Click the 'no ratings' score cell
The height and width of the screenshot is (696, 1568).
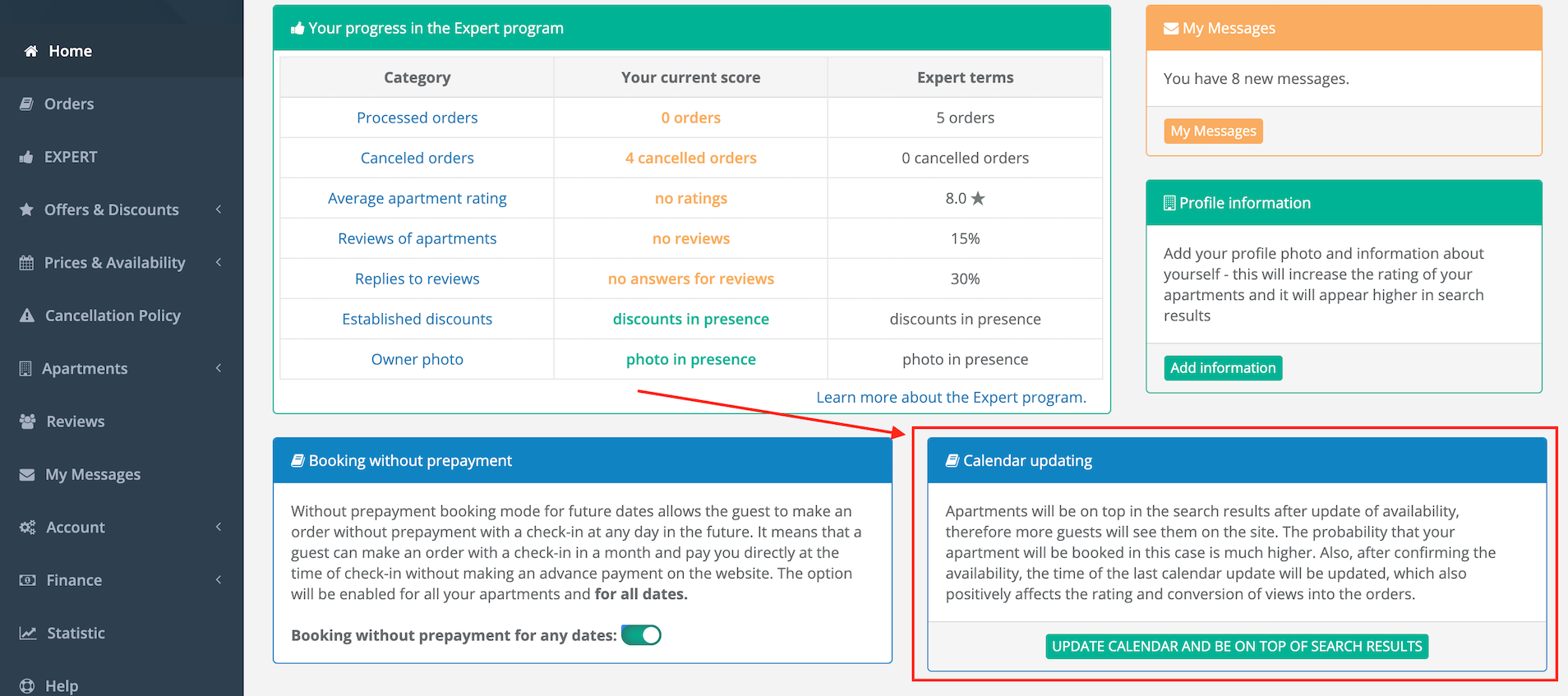coord(690,198)
